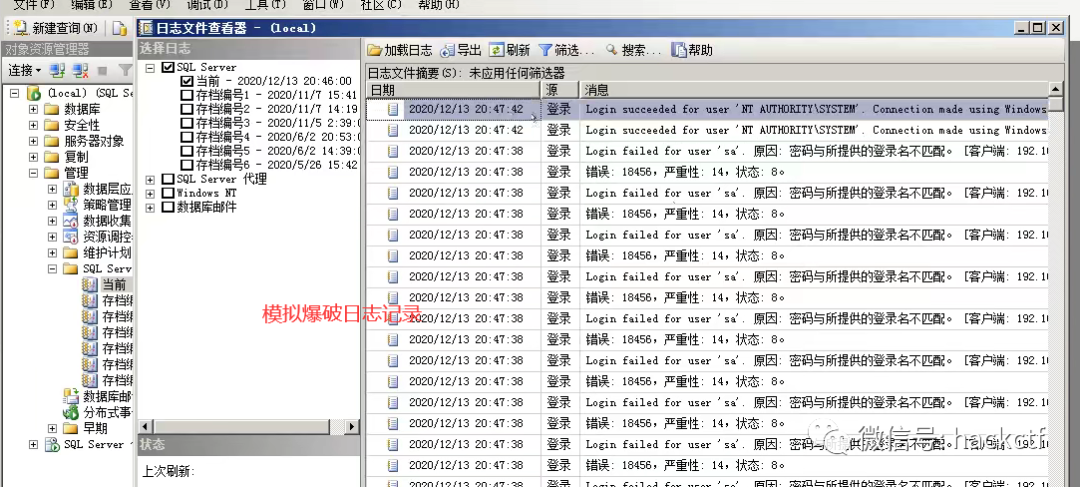Screen dimensions: 1080x487
Task: Uncheck the SQL Server log group checkbox
Action: coord(168,68)
